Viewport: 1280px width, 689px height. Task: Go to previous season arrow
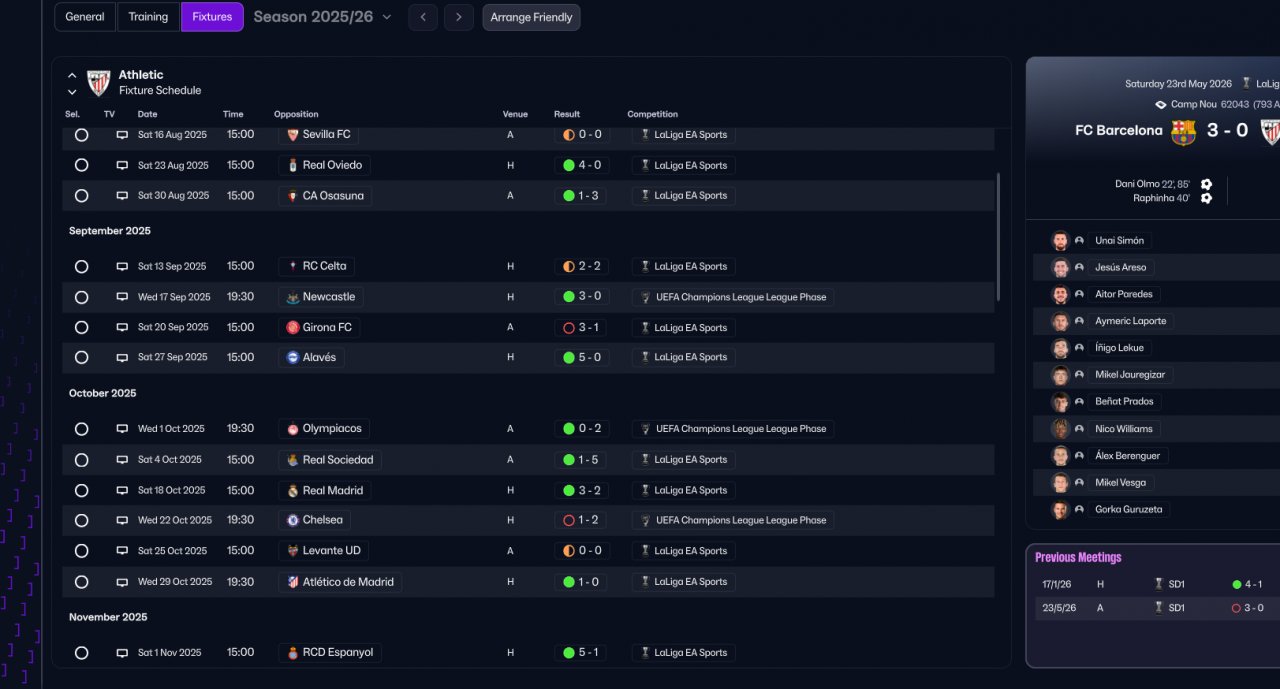click(423, 17)
